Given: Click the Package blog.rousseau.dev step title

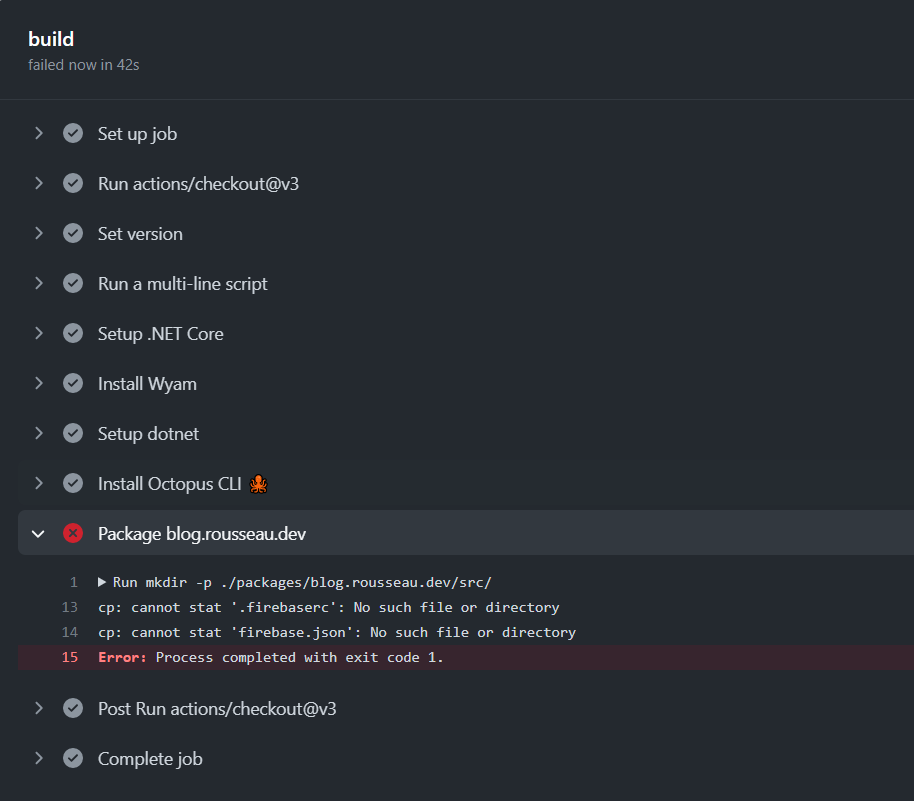Looking at the screenshot, I should click(x=202, y=534).
